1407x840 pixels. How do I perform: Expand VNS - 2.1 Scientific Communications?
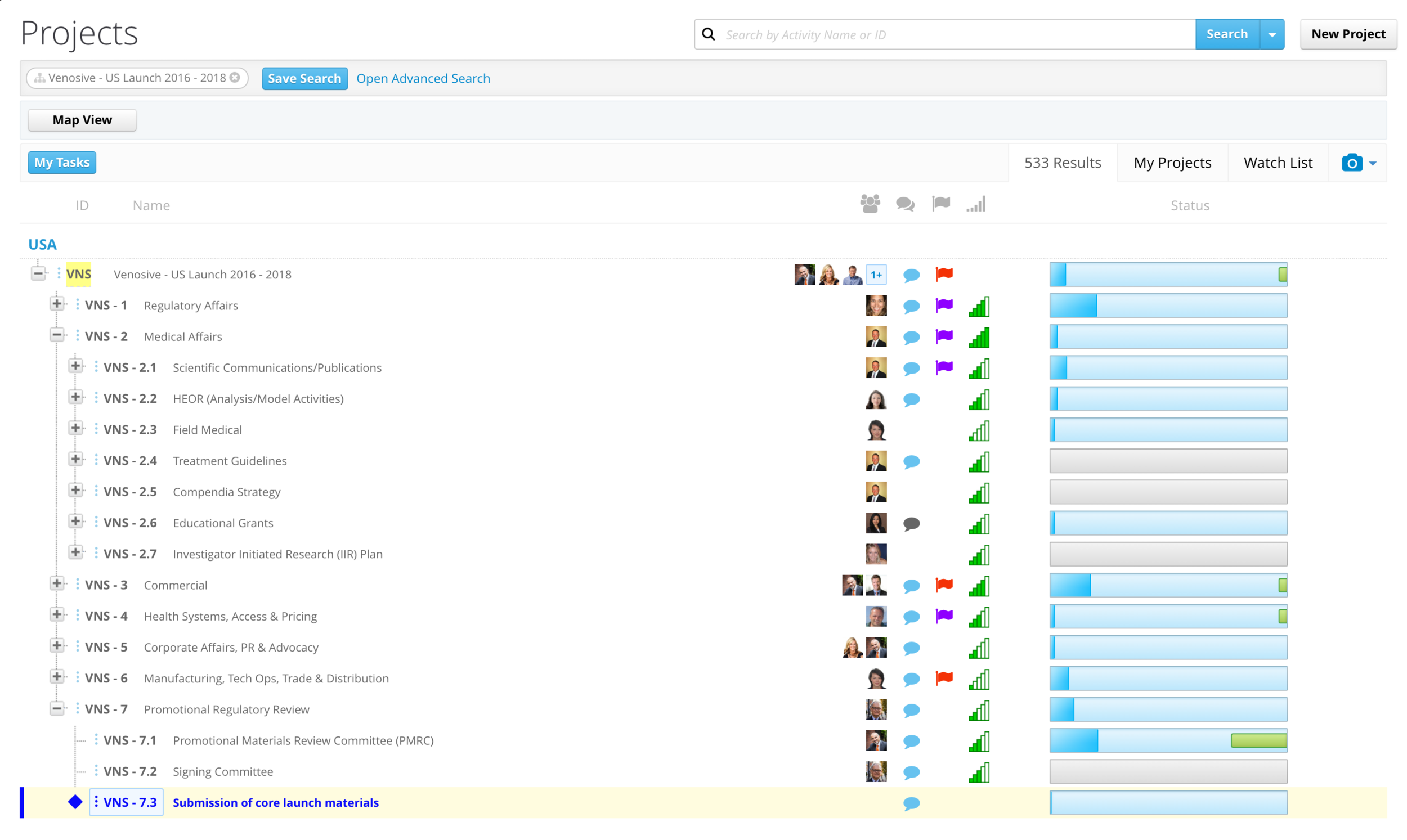click(75, 366)
